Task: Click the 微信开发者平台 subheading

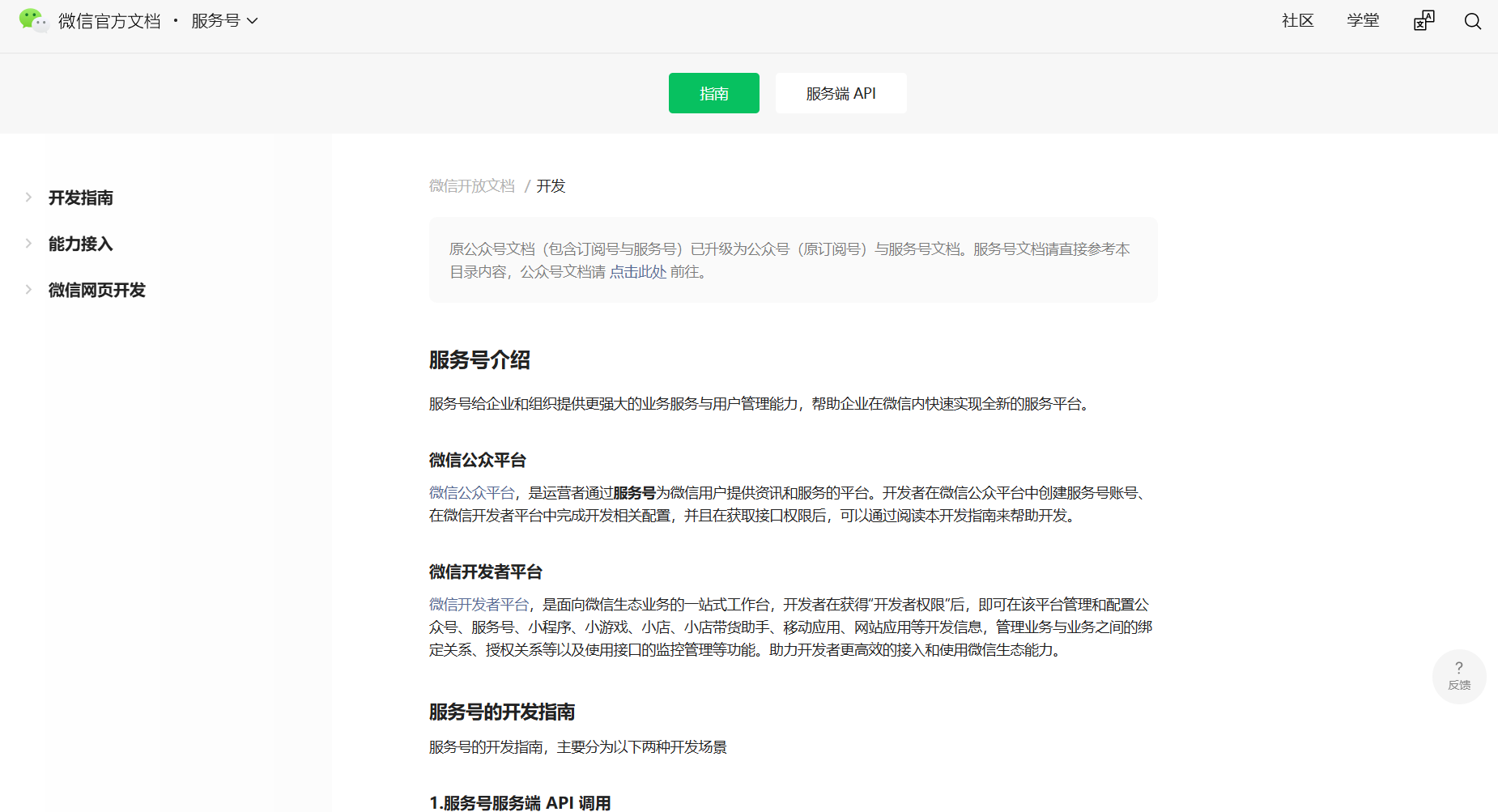Action: pyautogui.click(x=486, y=572)
